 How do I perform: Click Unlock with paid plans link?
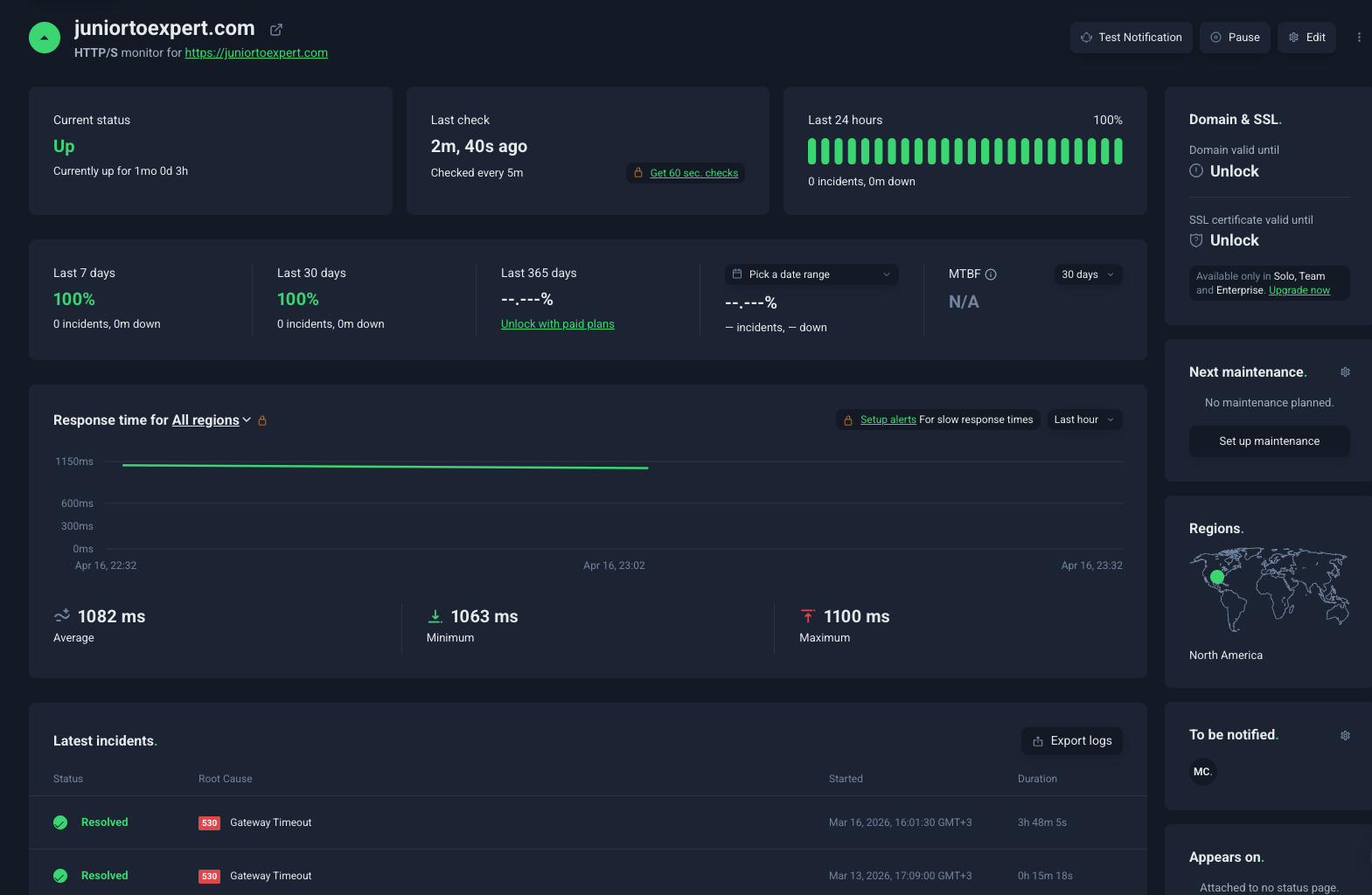coord(558,324)
